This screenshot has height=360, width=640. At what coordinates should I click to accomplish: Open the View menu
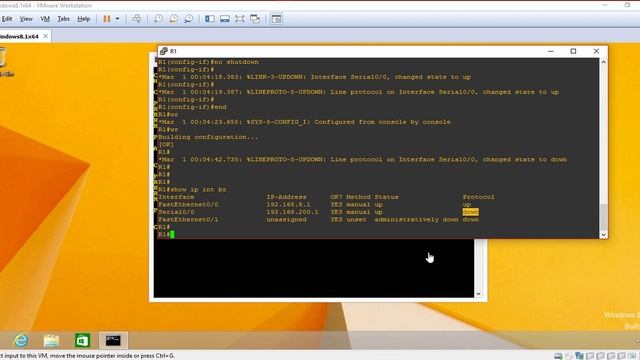click(26, 19)
